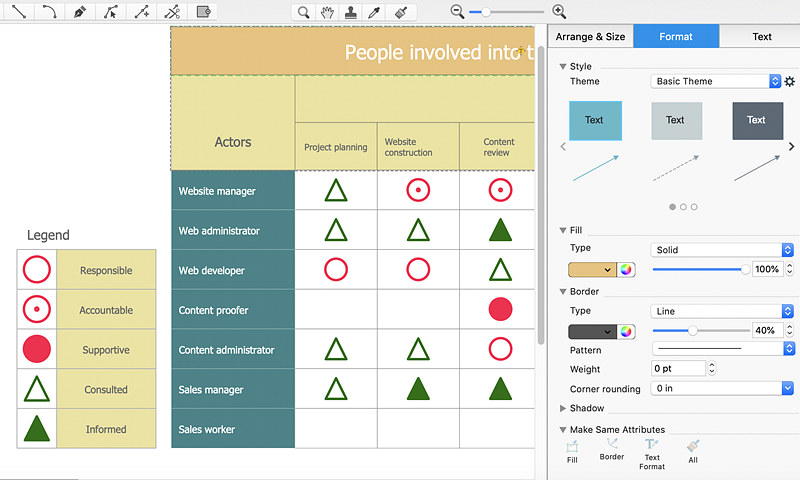The width and height of the screenshot is (800, 480).
Task: Click the tan fill color swatch
Action: pyautogui.click(x=591, y=269)
